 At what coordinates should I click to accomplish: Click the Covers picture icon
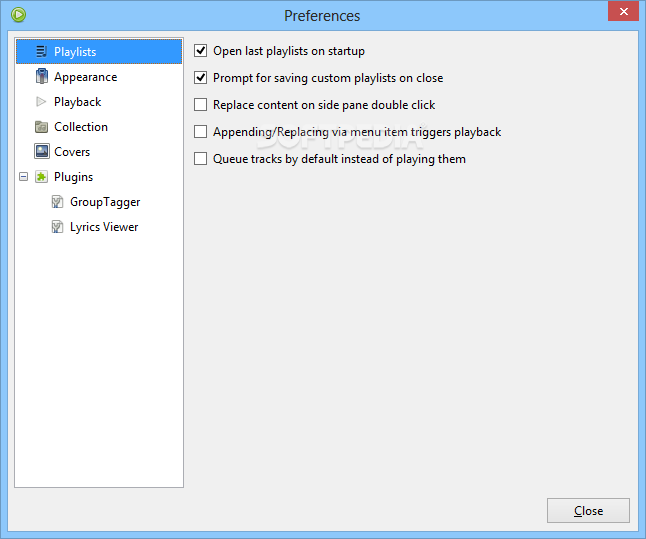point(42,151)
